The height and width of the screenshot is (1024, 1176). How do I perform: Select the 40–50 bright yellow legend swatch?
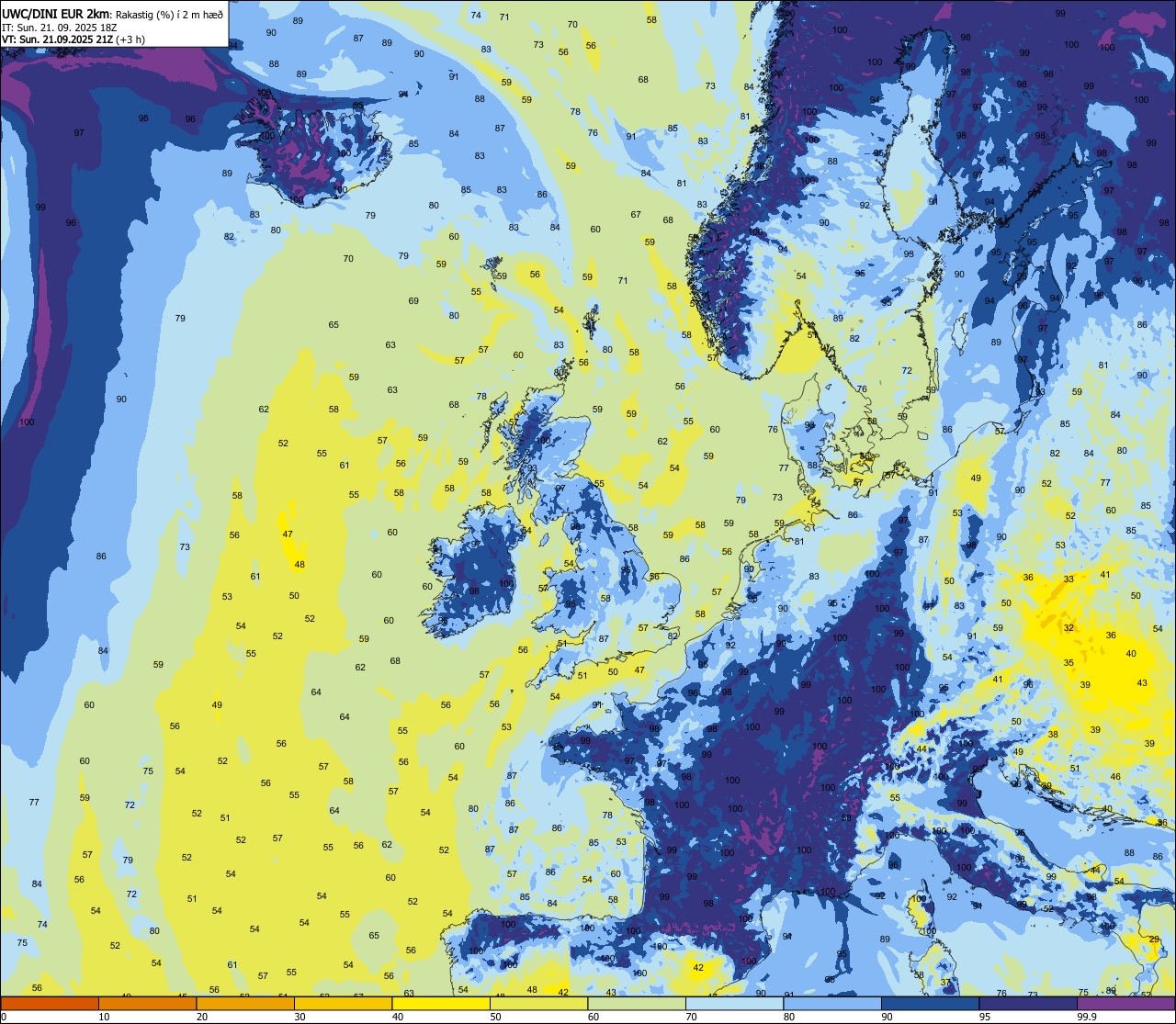441,1004
